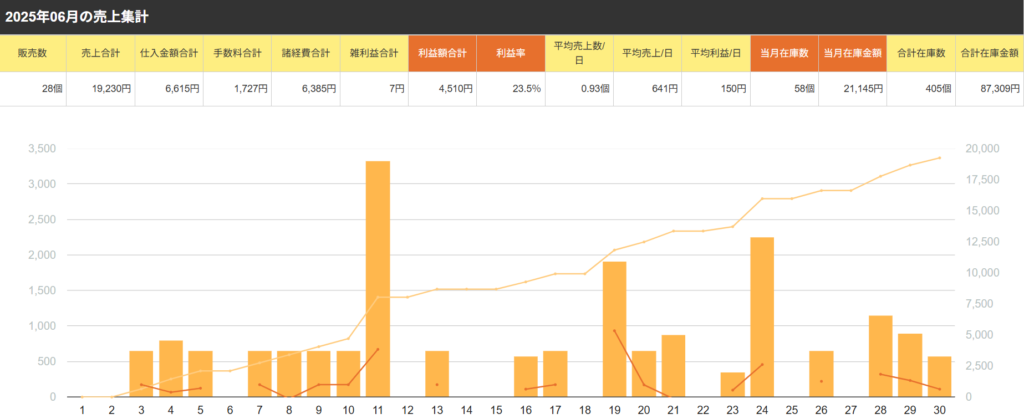Click the bar for day 13
Viewport: 1024px width, 419px height.
pos(437,374)
